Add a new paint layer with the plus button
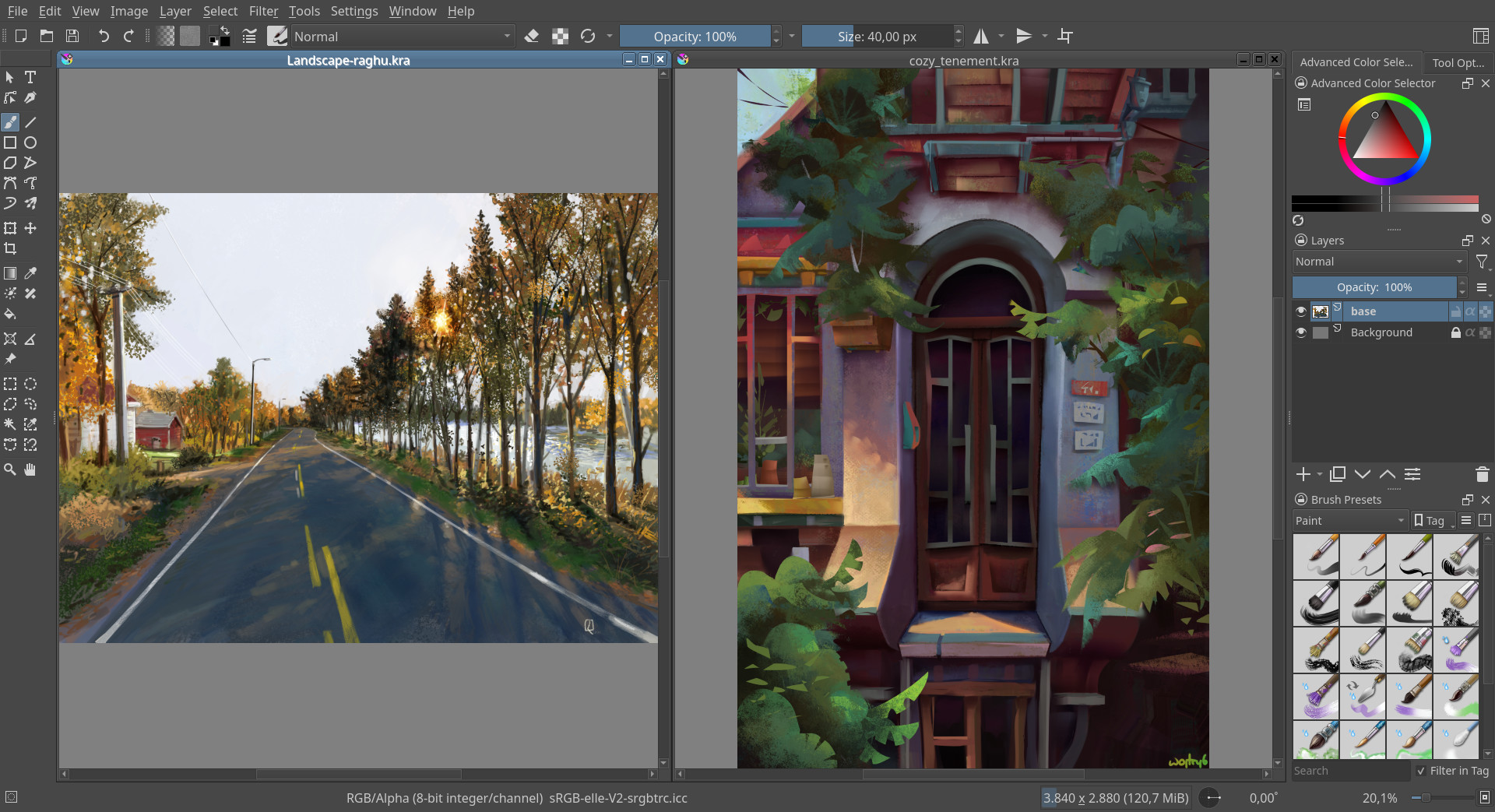Viewport: 1495px width, 812px height. coord(1303,474)
